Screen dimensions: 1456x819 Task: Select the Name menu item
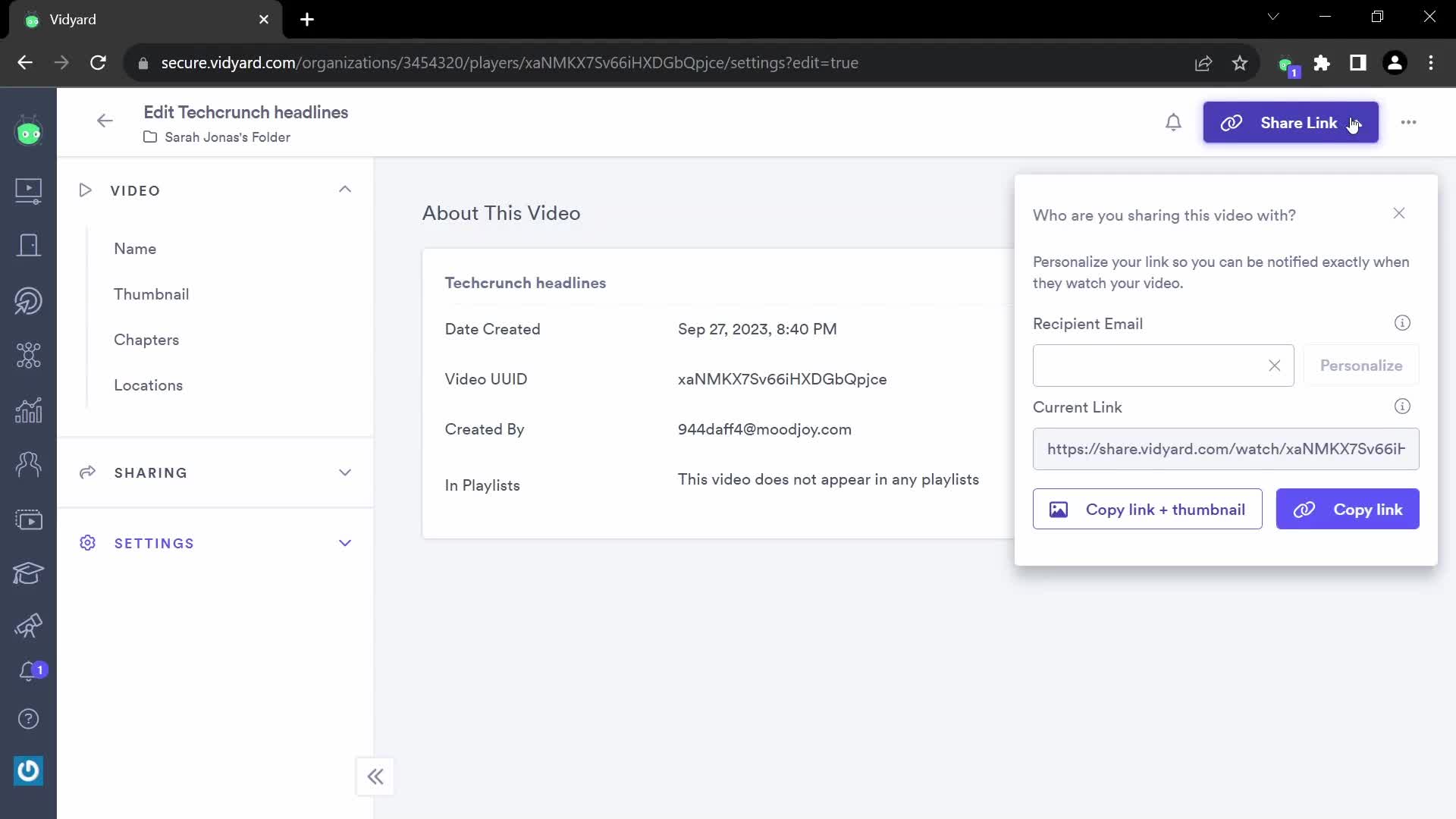[135, 249]
